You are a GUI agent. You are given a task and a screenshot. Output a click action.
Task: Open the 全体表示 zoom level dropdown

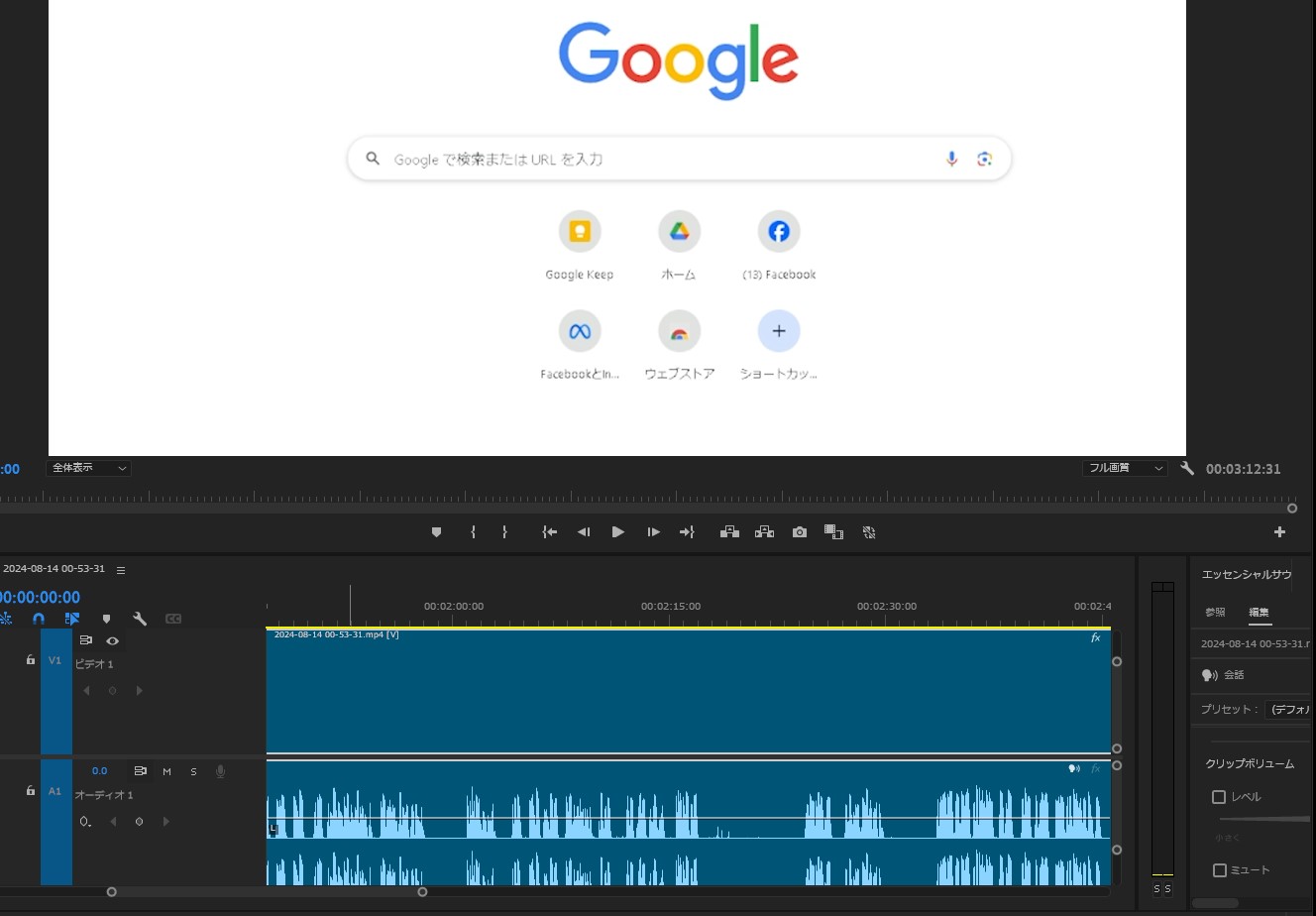(89, 468)
